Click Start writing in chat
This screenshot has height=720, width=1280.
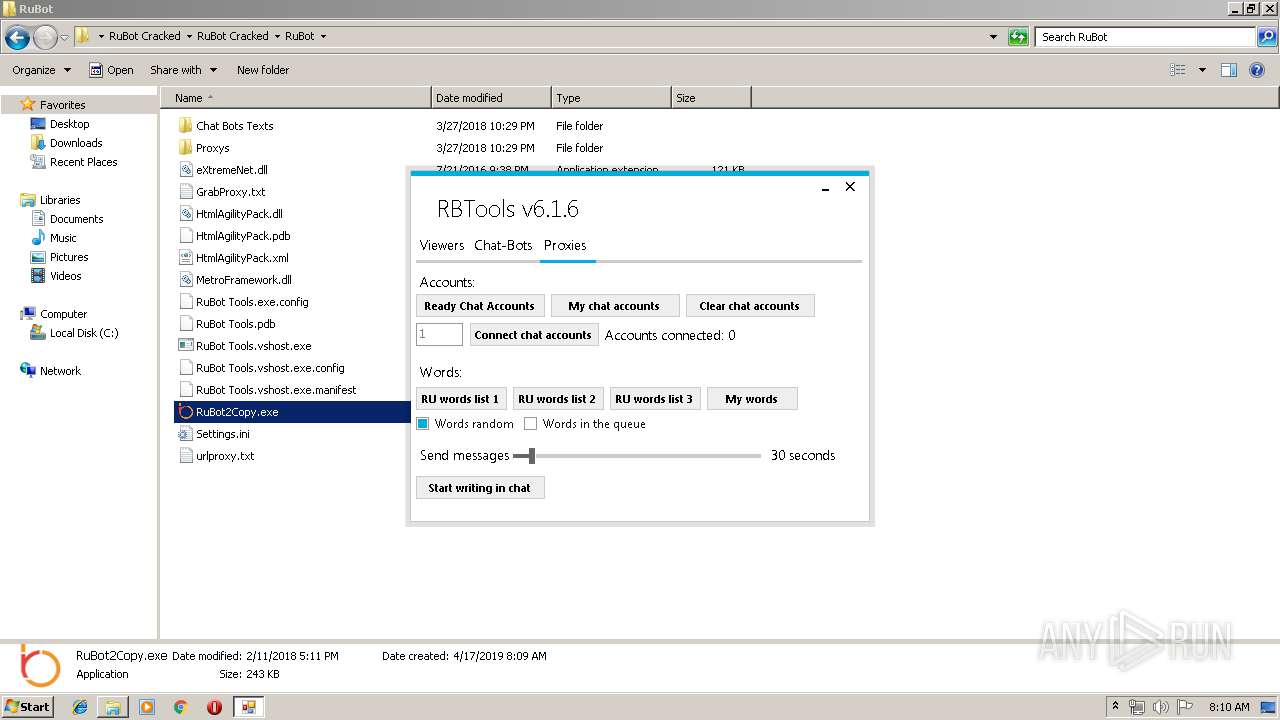[x=480, y=488]
